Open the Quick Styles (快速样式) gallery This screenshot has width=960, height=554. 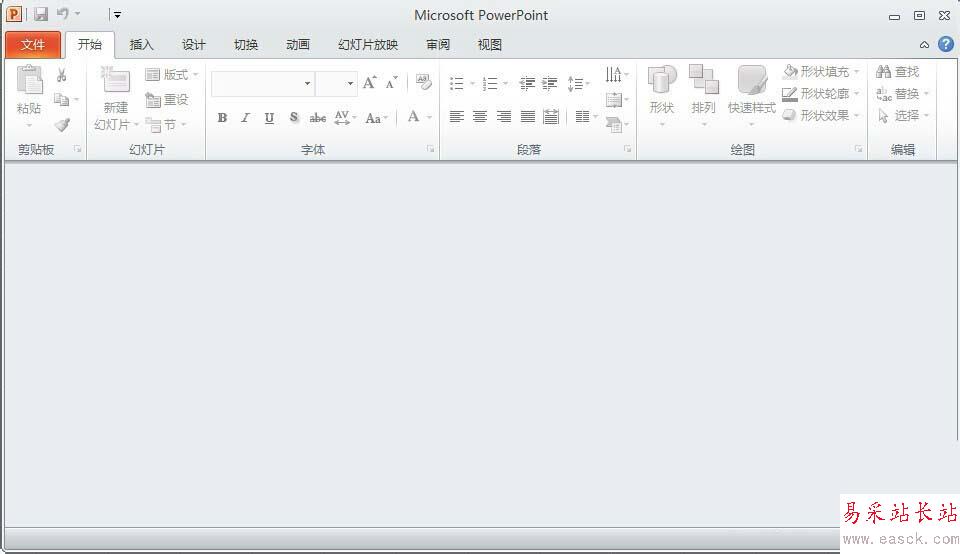(752, 95)
